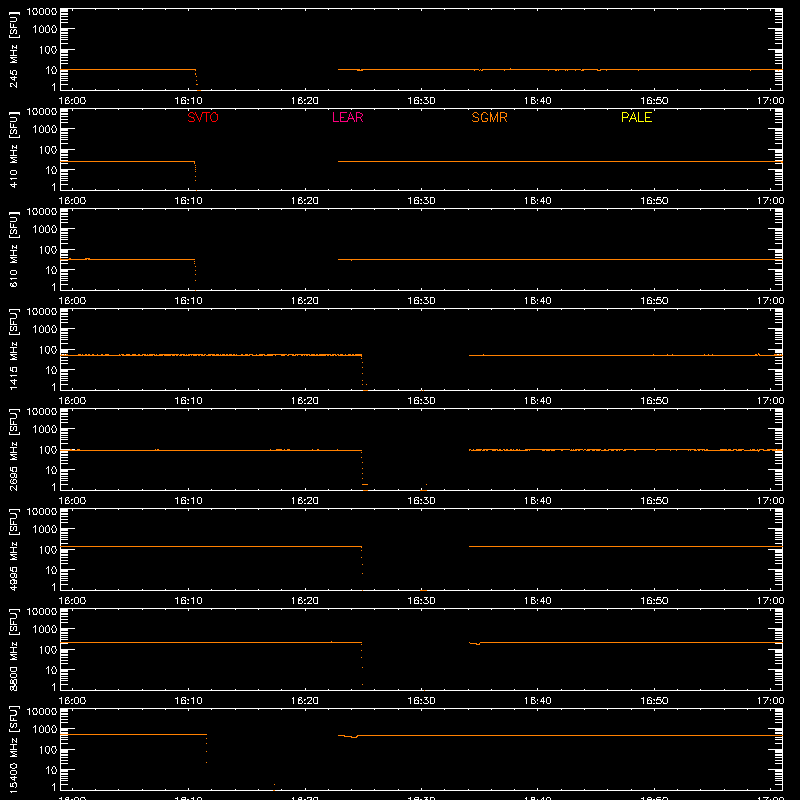Click the 17:00 tick under the 4995 MHz panel
Image resolution: width=800 pixels, height=800 pixels.
(x=770, y=601)
